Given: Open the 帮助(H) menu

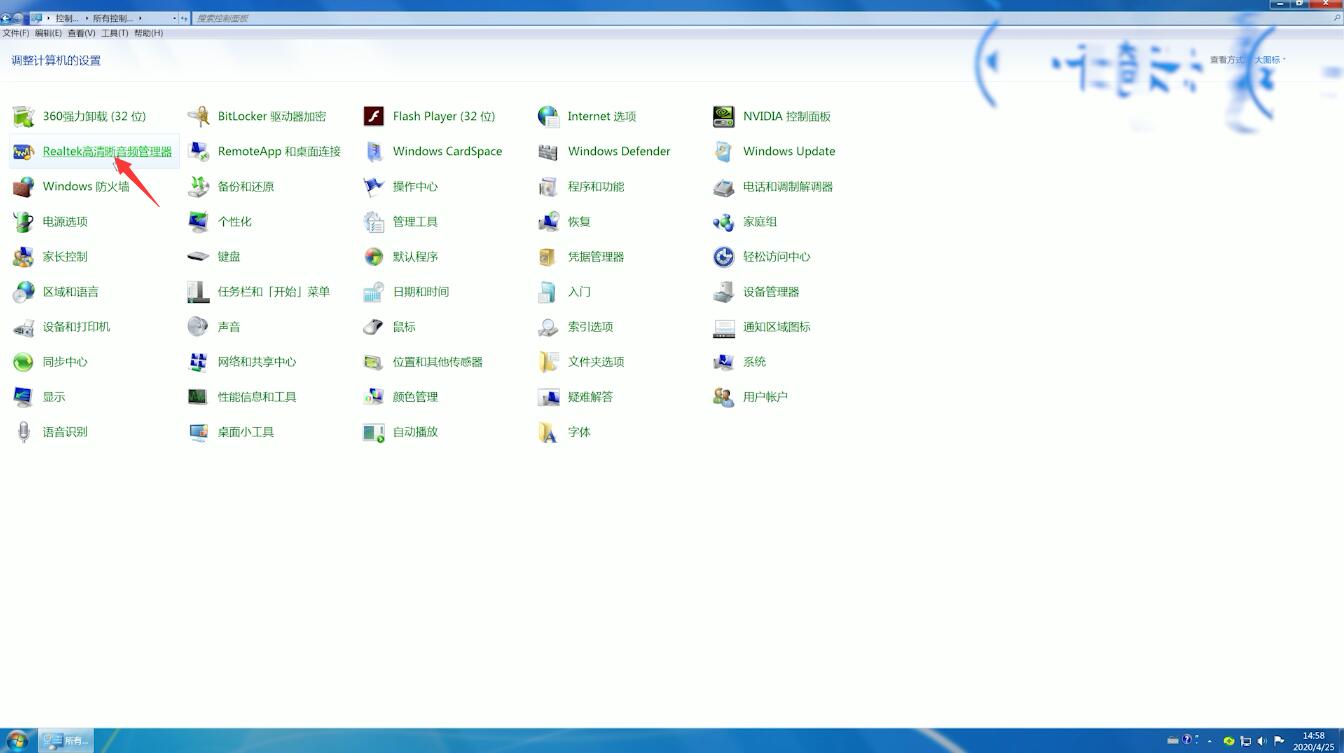Looking at the screenshot, I should point(148,34).
